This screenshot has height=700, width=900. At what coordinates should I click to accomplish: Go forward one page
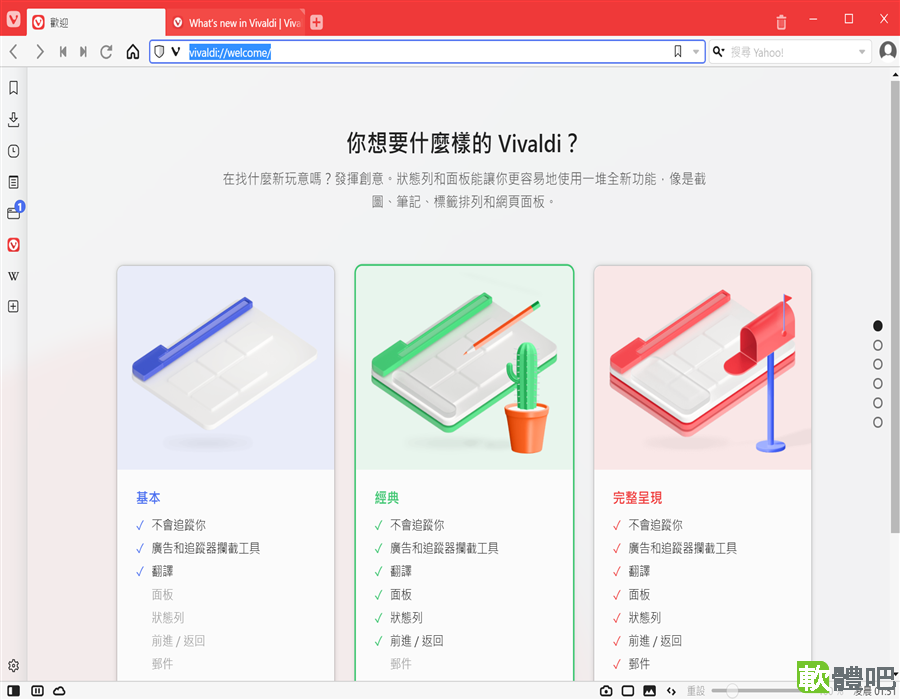point(39,52)
